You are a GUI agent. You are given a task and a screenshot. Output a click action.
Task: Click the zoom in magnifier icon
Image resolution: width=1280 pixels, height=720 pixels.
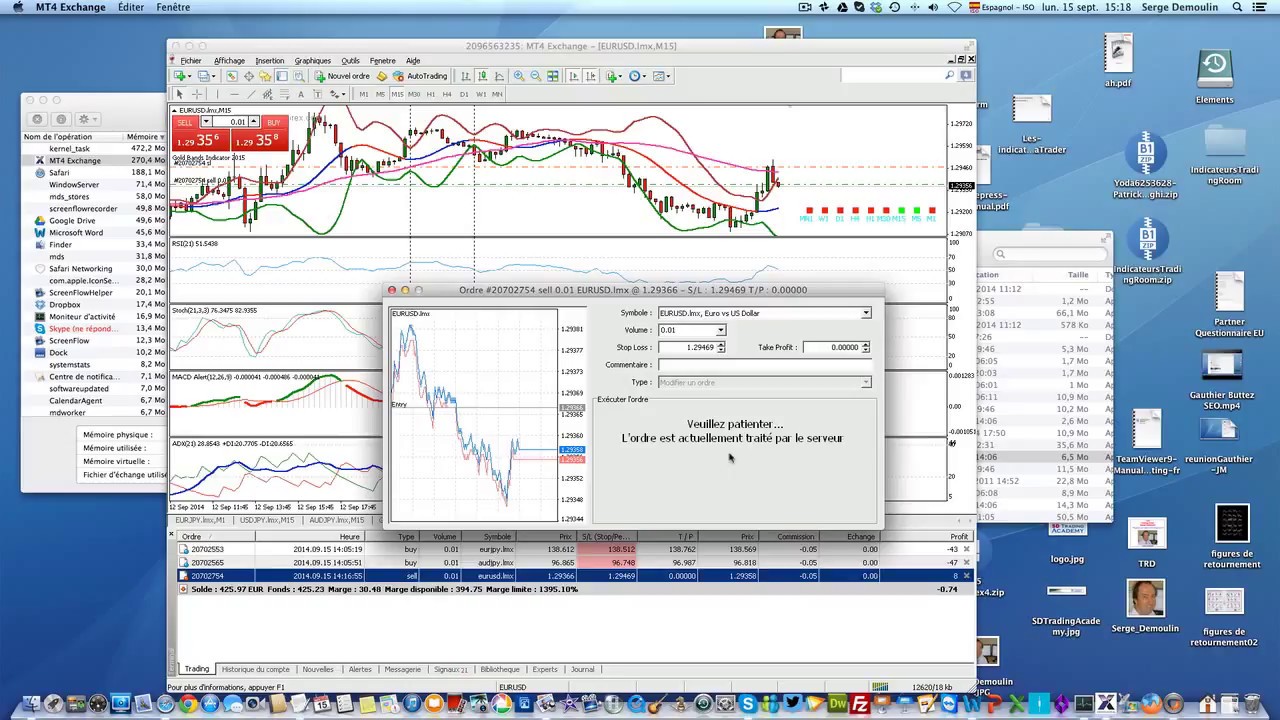(x=519, y=76)
